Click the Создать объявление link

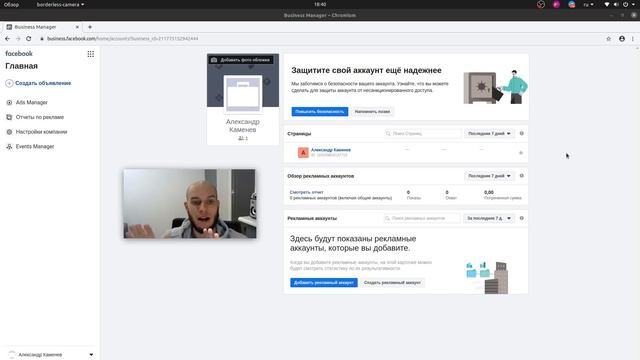(43, 83)
